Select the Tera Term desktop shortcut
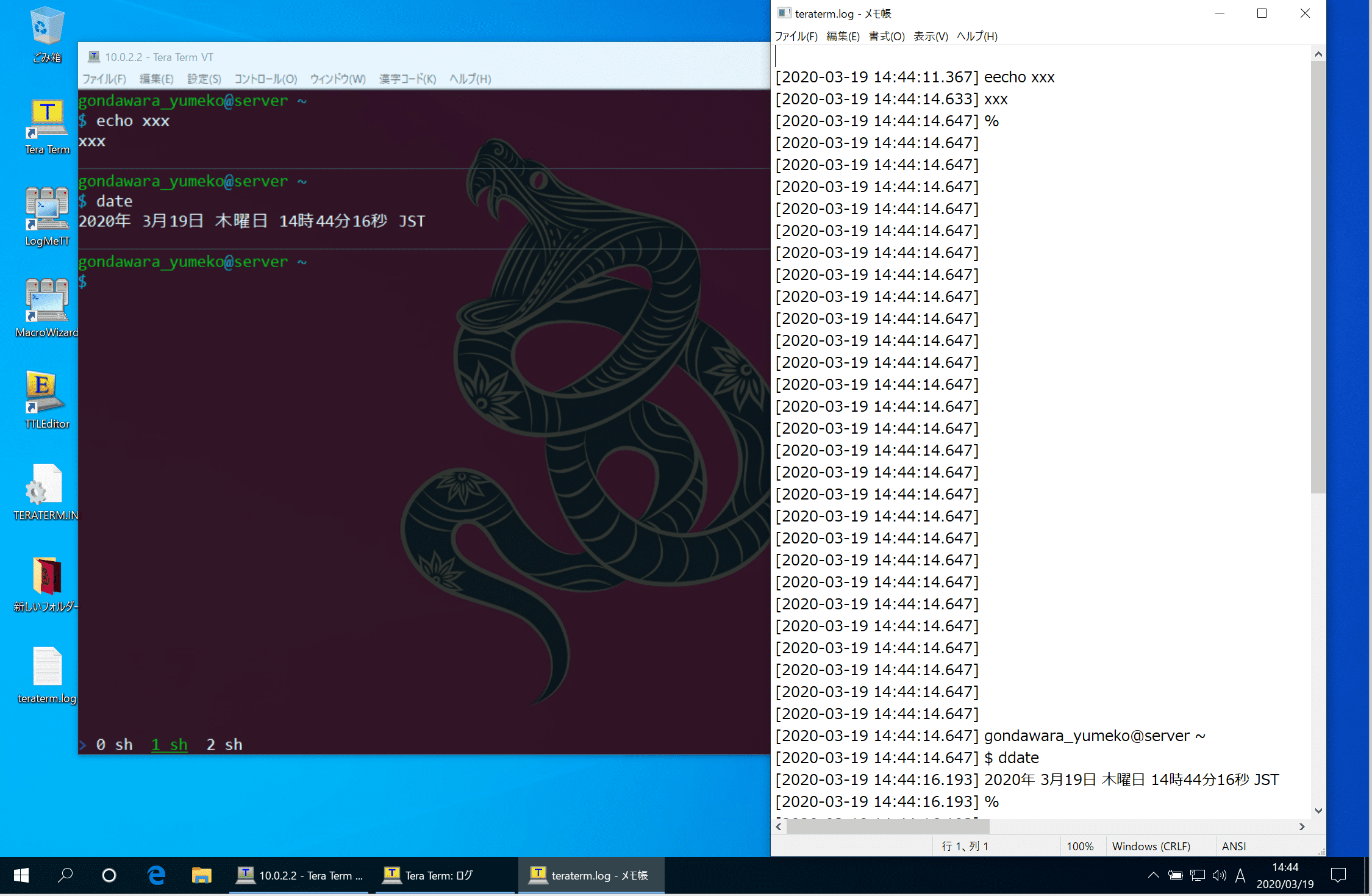This screenshot has width=1372, height=896. pos(47,127)
